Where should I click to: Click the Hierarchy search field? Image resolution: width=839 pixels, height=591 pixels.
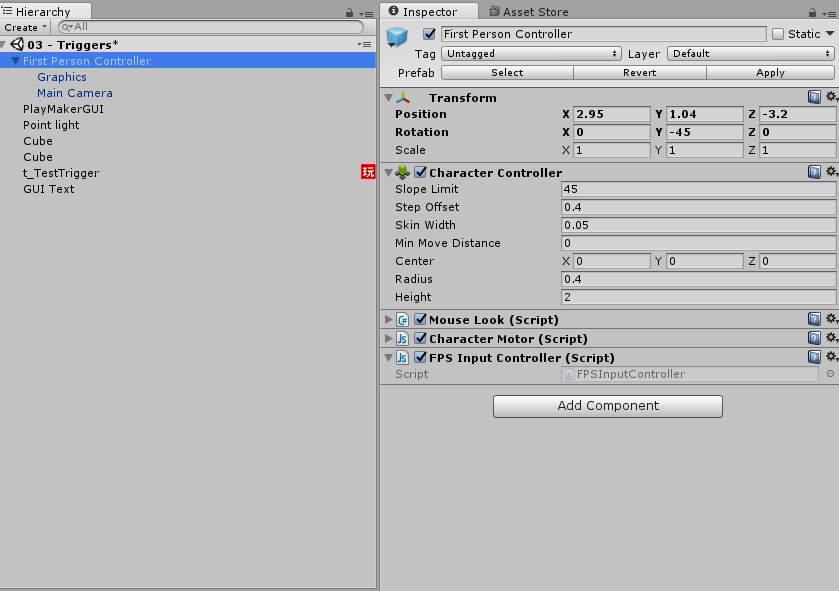[x=211, y=27]
